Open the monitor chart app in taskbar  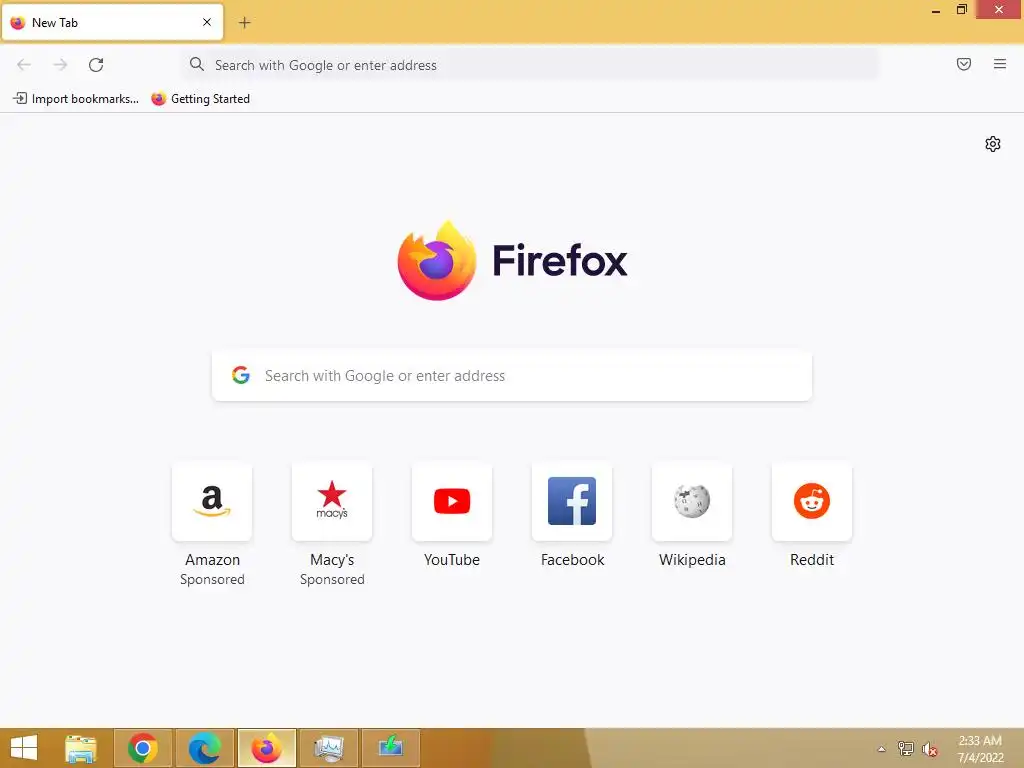click(328, 748)
